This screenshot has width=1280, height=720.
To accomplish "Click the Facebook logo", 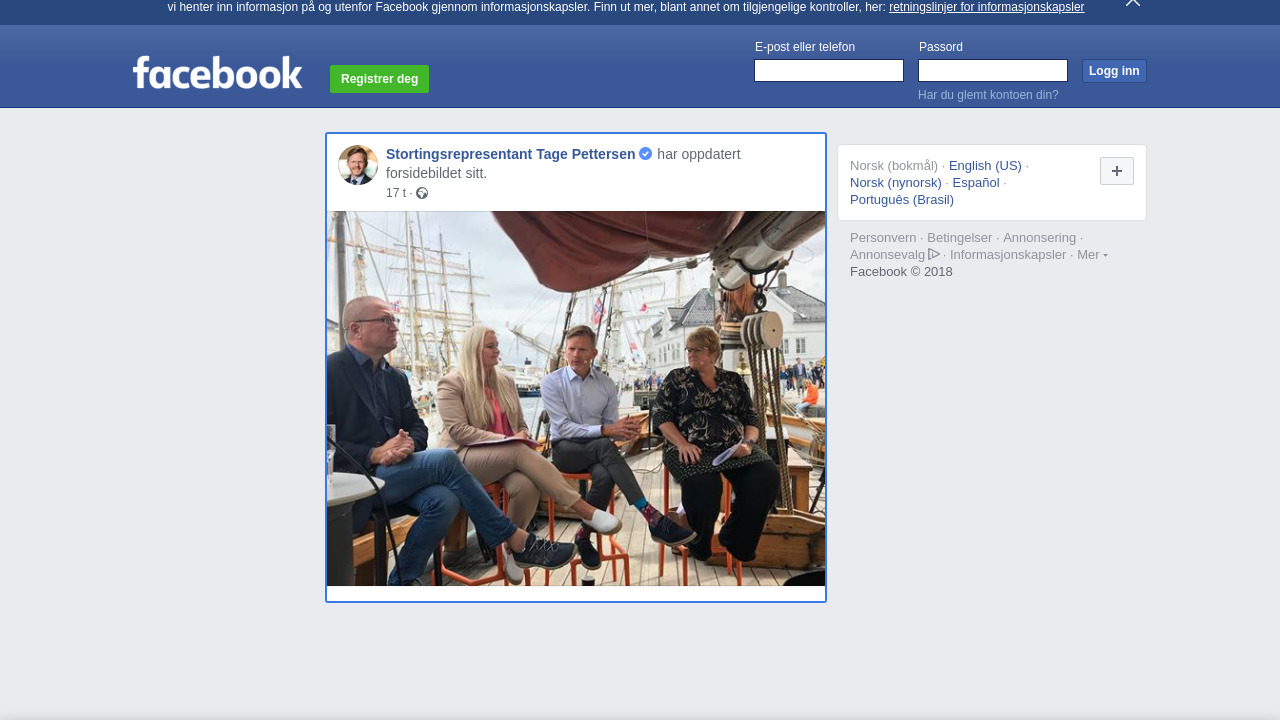I will (217, 73).
